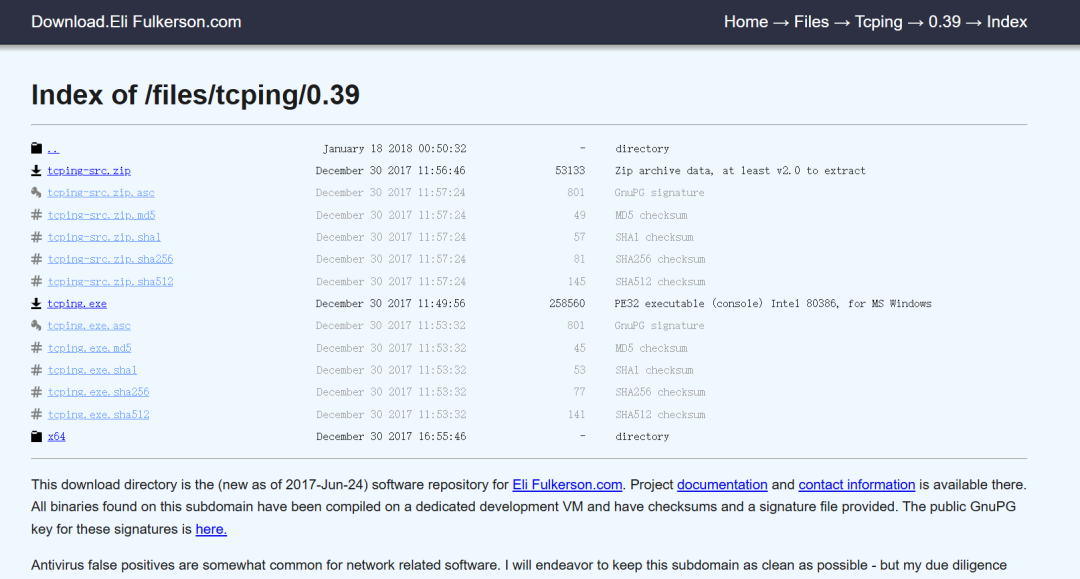Click the date 'December 30 2017 16:55:46'

tap(391, 436)
